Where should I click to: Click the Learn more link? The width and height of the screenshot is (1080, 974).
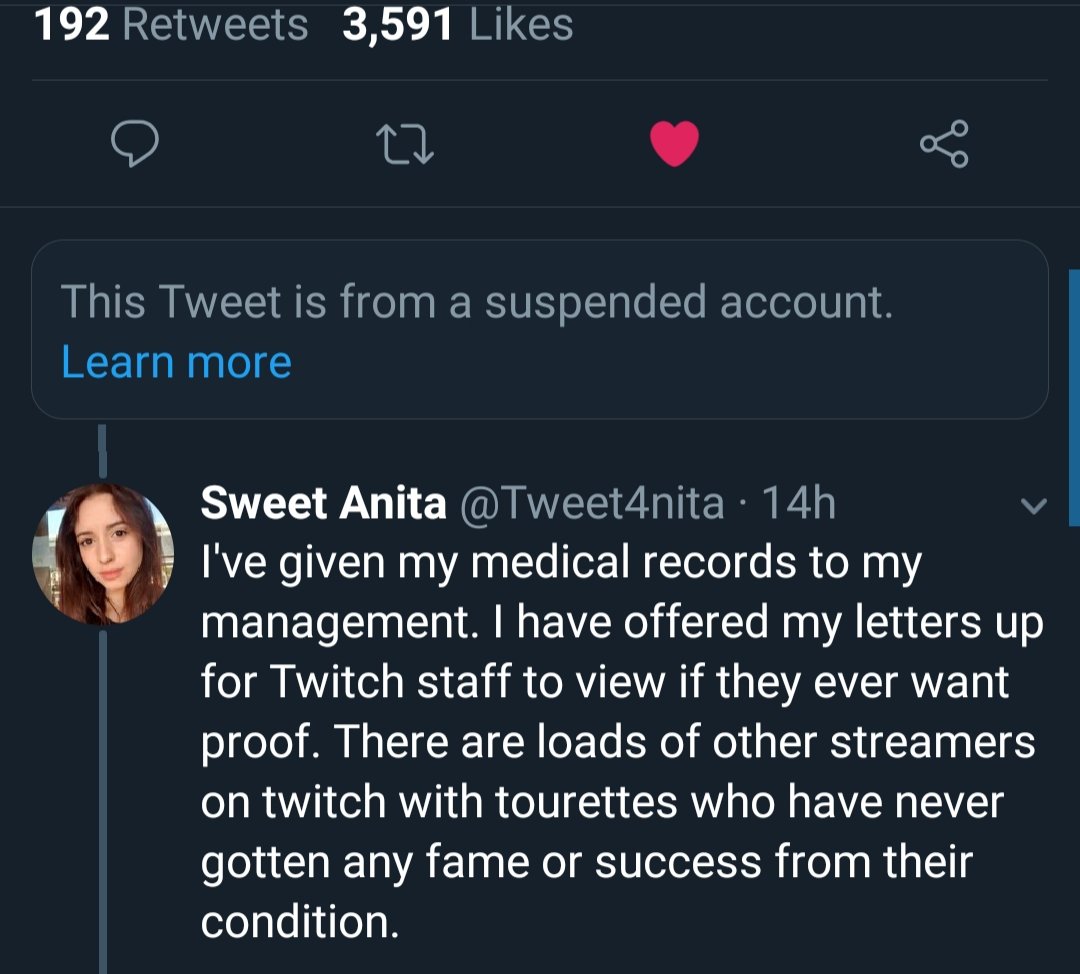pyautogui.click(x=176, y=361)
